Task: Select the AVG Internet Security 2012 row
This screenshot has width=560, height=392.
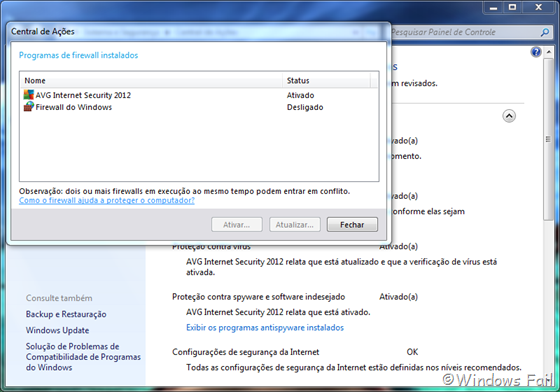Action: [199, 95]
